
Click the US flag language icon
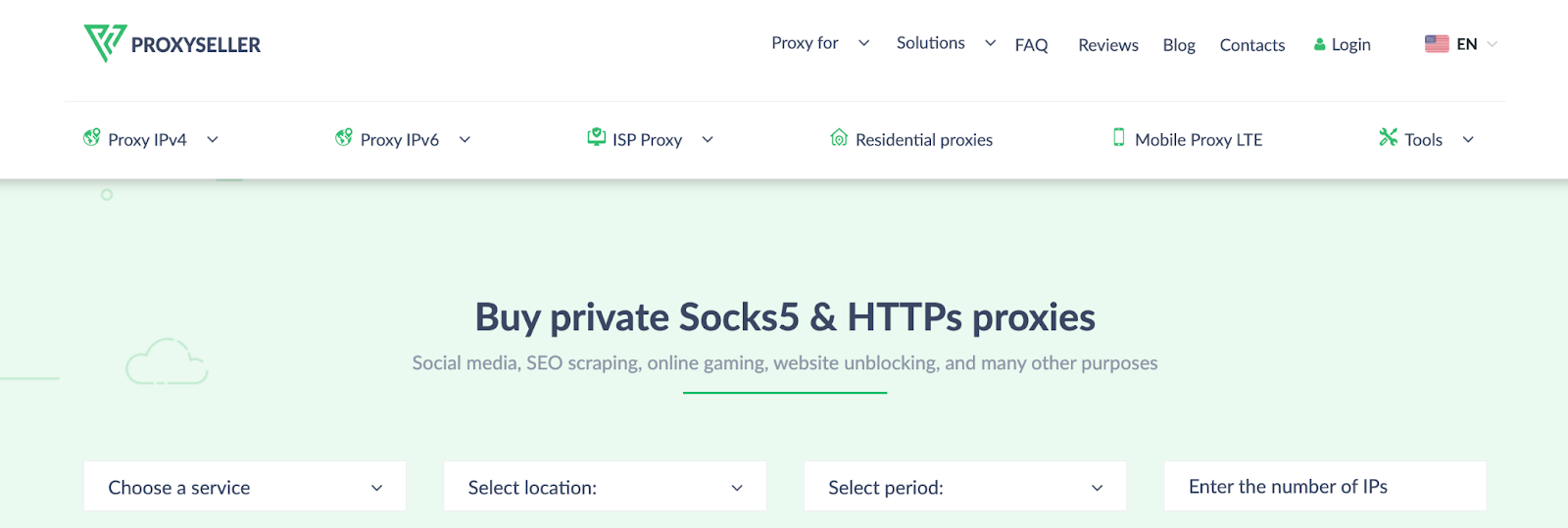click(1437, 44)
